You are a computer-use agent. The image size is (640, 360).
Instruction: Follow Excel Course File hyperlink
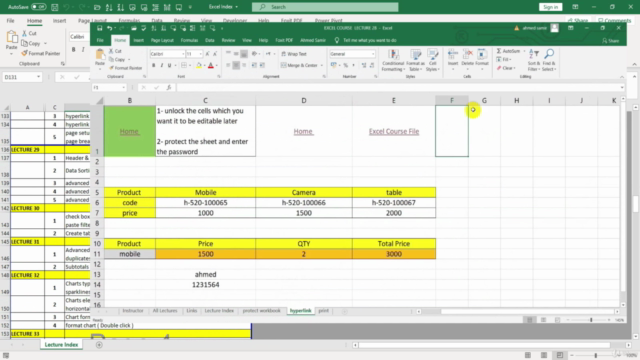[x=394, y=131]
